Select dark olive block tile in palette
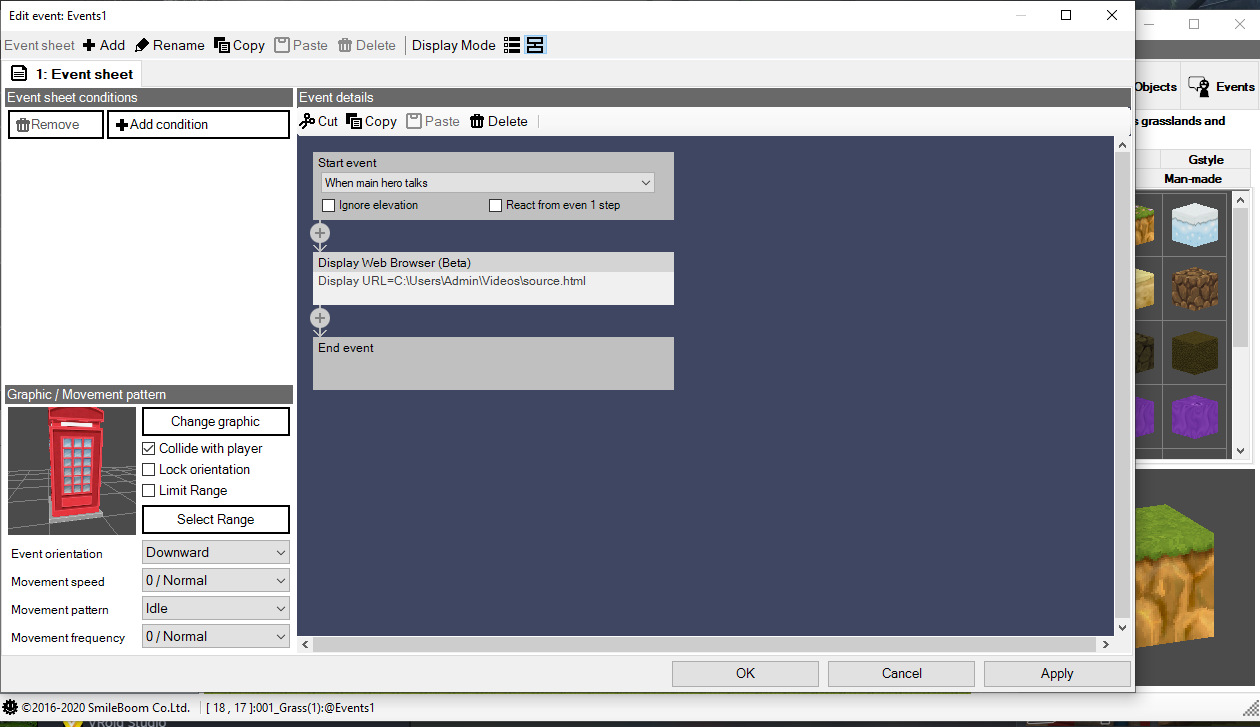 click(x=1196, y=353)
